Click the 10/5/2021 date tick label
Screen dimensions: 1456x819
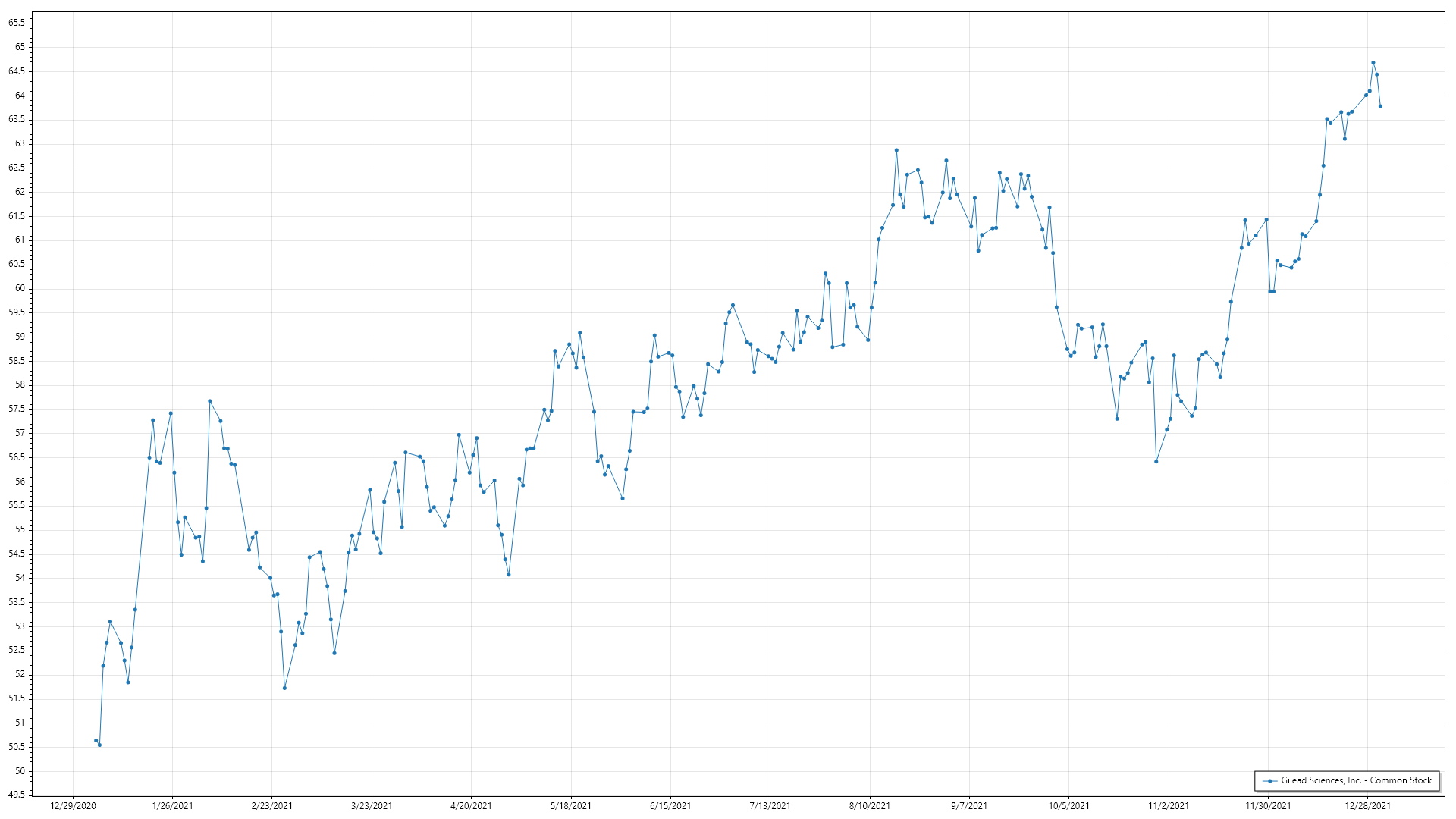(x=1069, y=806)
